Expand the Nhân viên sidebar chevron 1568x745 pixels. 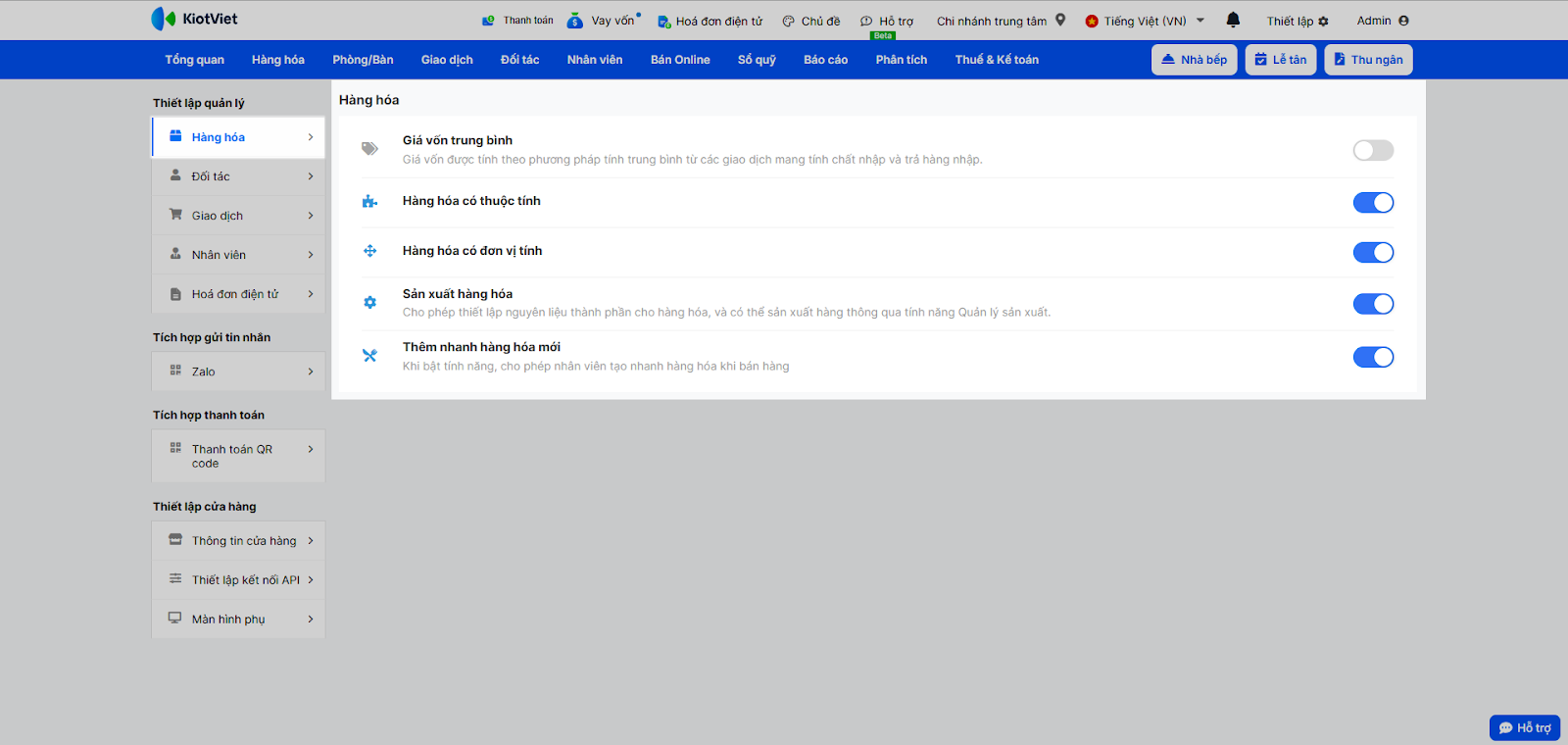click(311, 255)
